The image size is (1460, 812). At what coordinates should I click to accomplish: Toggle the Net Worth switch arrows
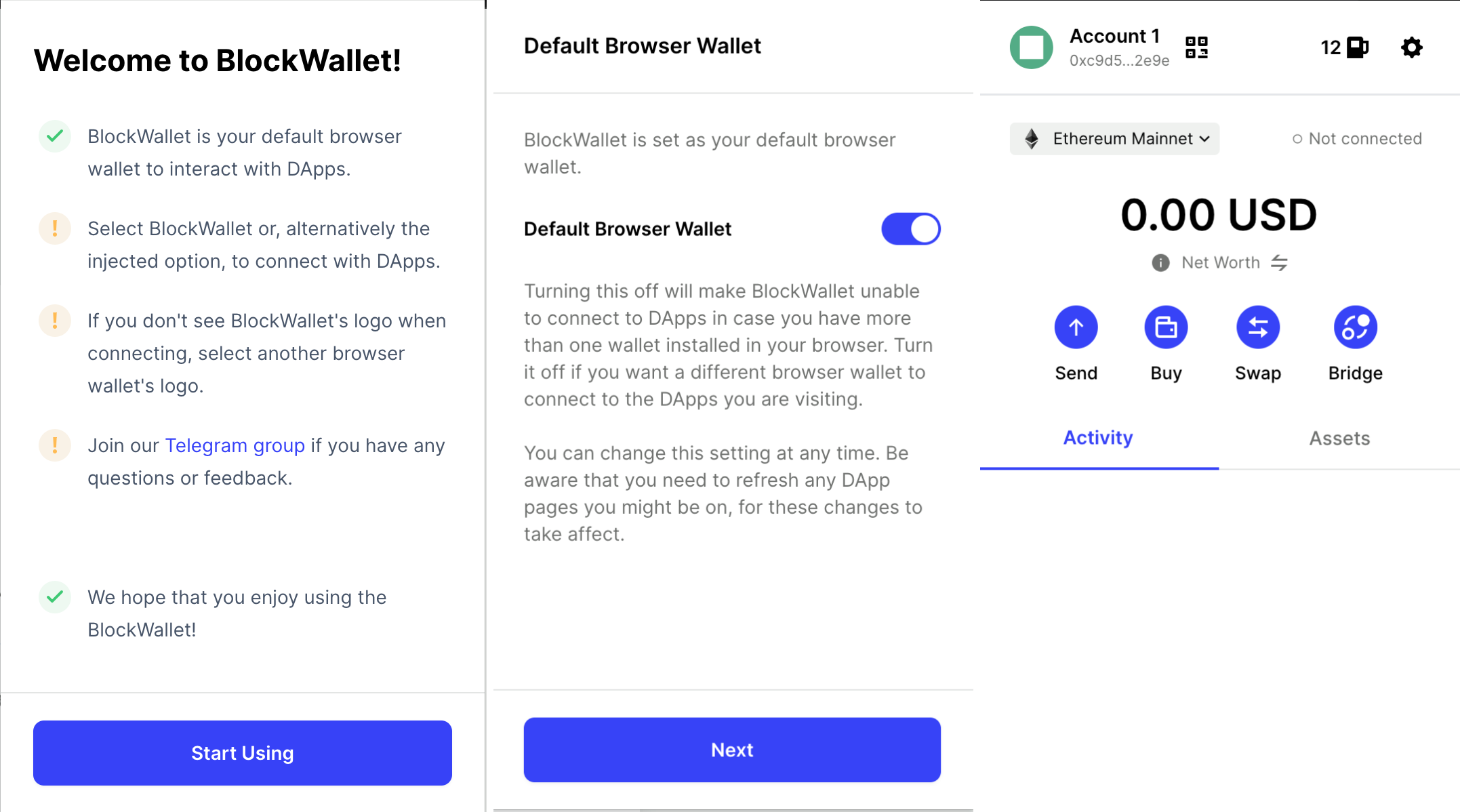1279,263
